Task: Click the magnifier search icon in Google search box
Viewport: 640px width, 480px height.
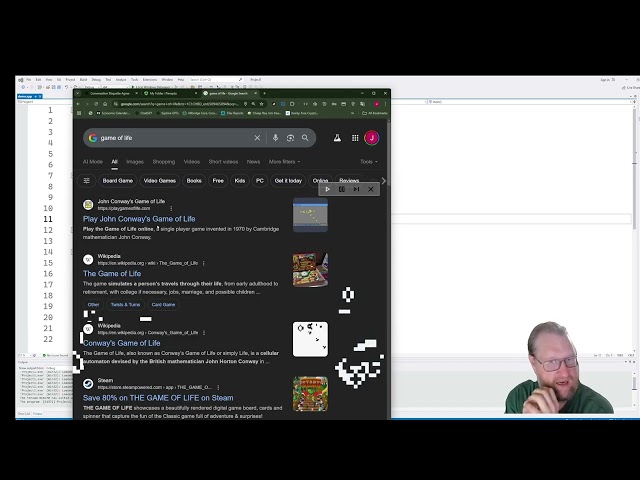Action: click(305, 138)
